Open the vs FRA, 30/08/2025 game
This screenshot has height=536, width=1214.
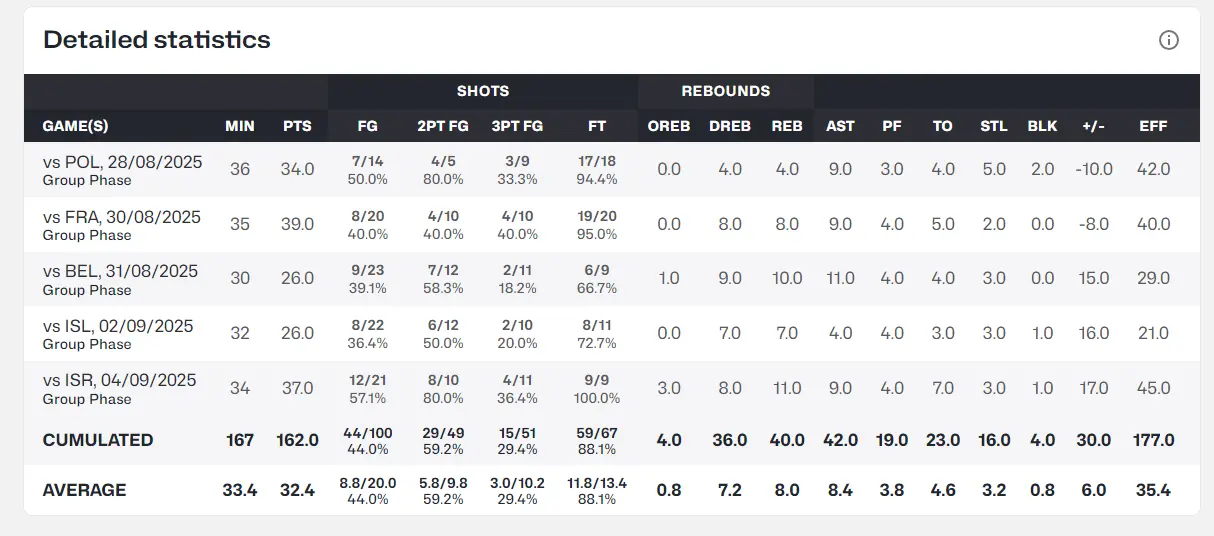point(121,217)
